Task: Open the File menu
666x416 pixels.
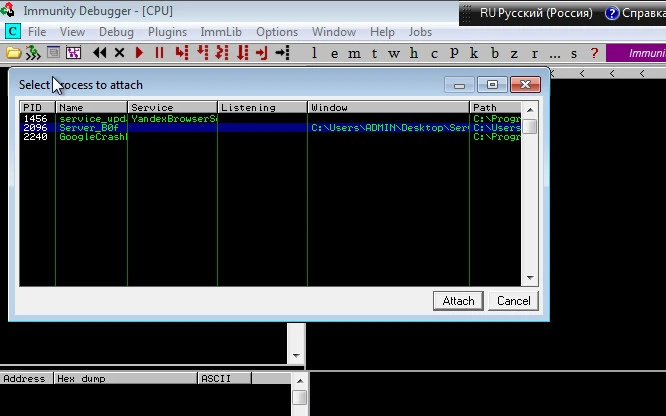Action: tap(37, 32)
